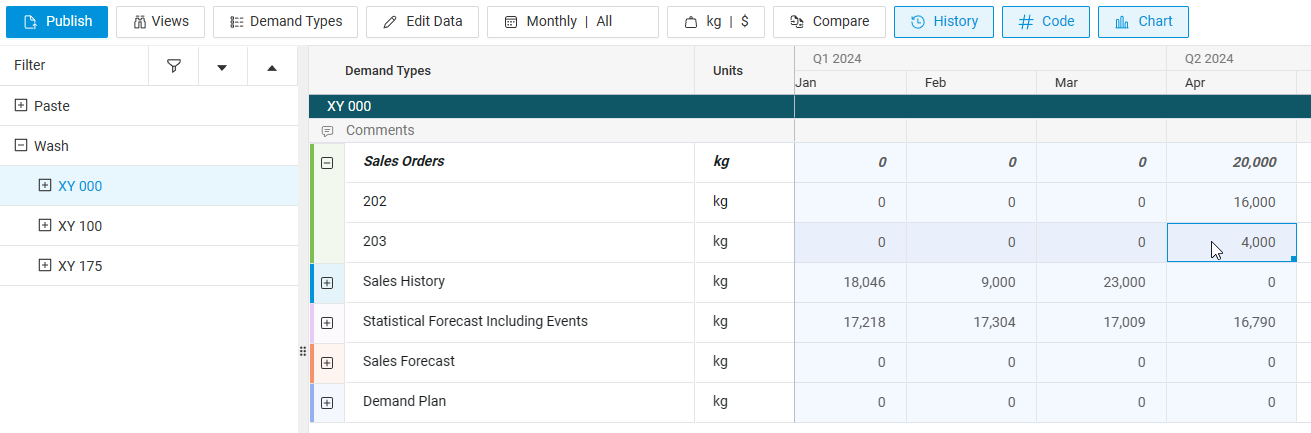1311x433 pixels.
Task: Toggle the Code display button
Action: pyautogui.click(x=1045, y=21)
